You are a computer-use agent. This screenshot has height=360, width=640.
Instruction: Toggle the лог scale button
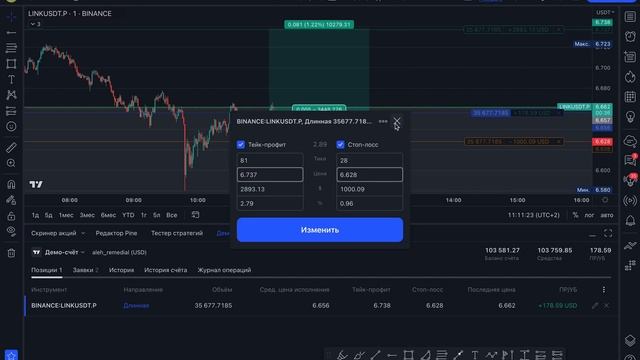[589, 215]
